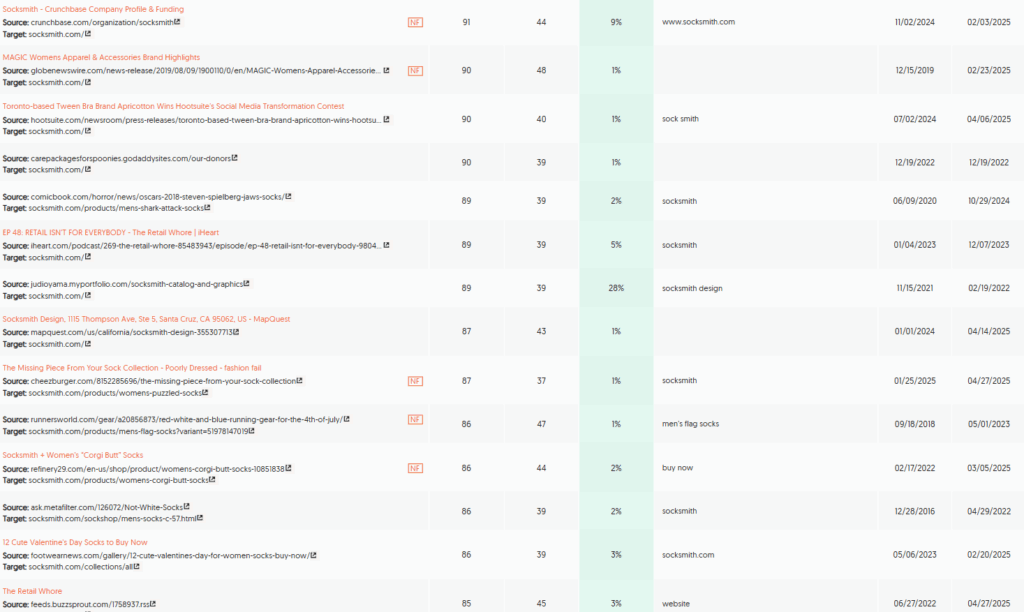Image resolution: width=1024 pixels, height=612 pixels.
Task: Open external icon beside cheezburger.com source URL
Action: click(299, 381)
